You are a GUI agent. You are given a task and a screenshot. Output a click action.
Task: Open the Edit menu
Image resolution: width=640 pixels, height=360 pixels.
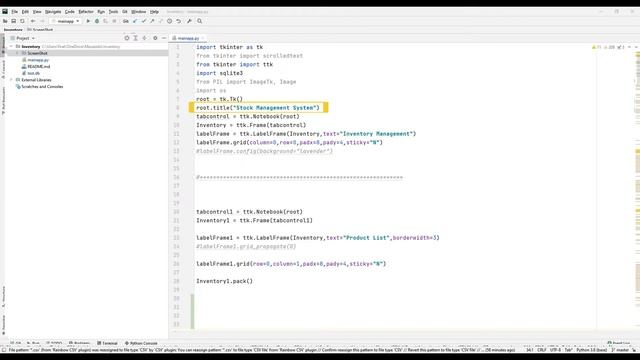pos(25,12)
